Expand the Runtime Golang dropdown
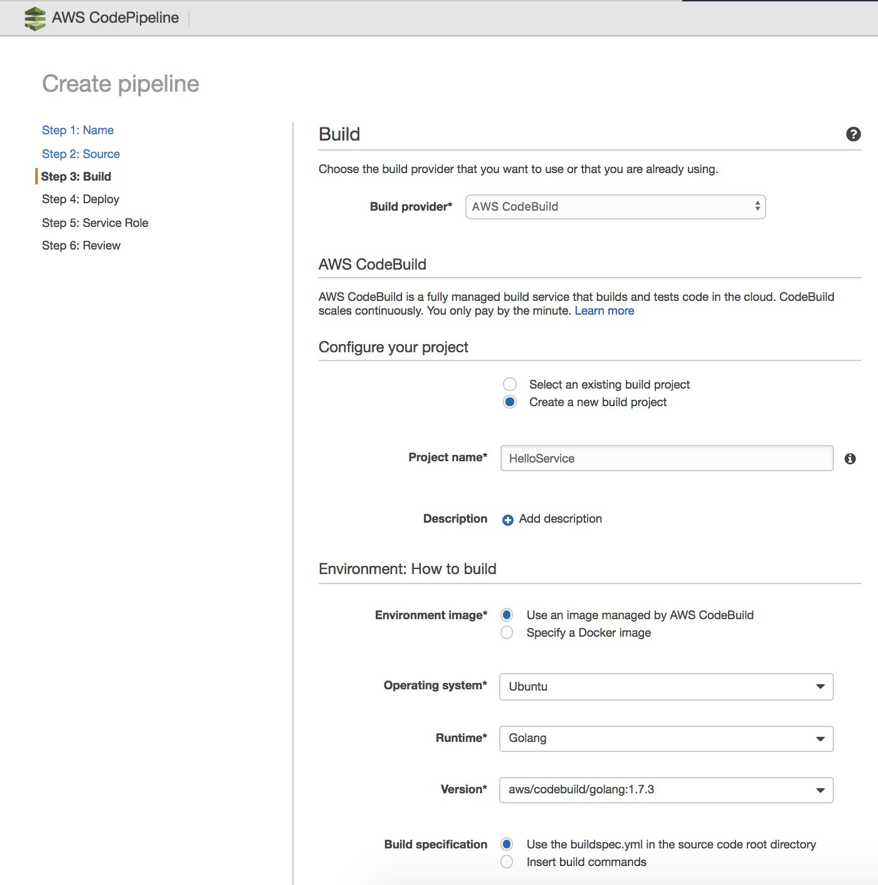 pyautogui.click(x=666, y=738)
